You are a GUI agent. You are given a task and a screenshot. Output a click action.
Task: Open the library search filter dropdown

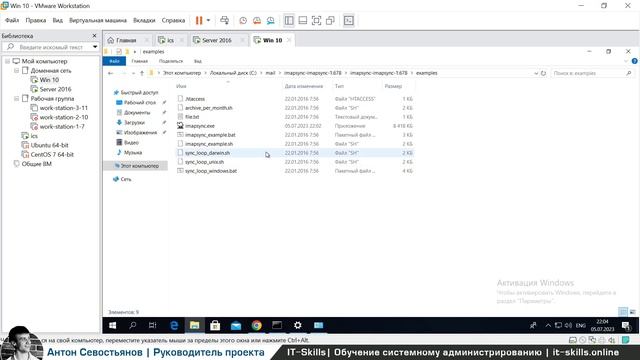click(95, 47)
